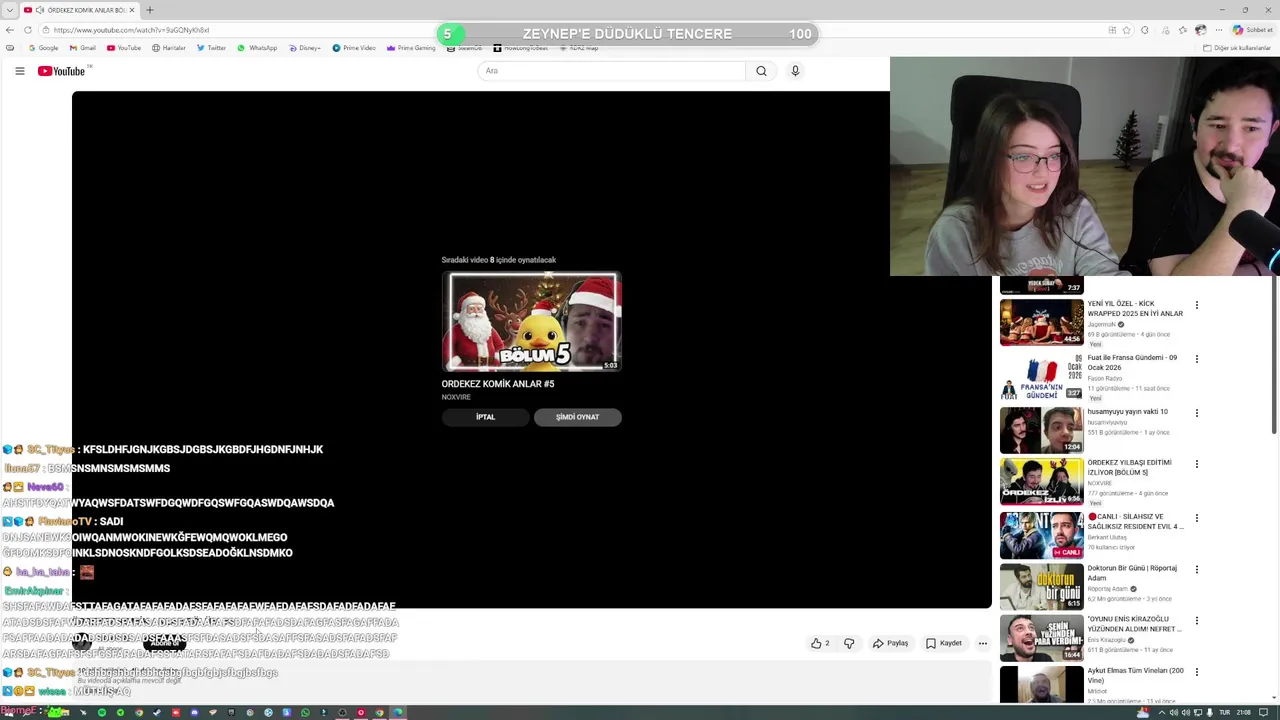Open the tab search chevron dropdown
1280x720 pixels.
pos(9,10)
